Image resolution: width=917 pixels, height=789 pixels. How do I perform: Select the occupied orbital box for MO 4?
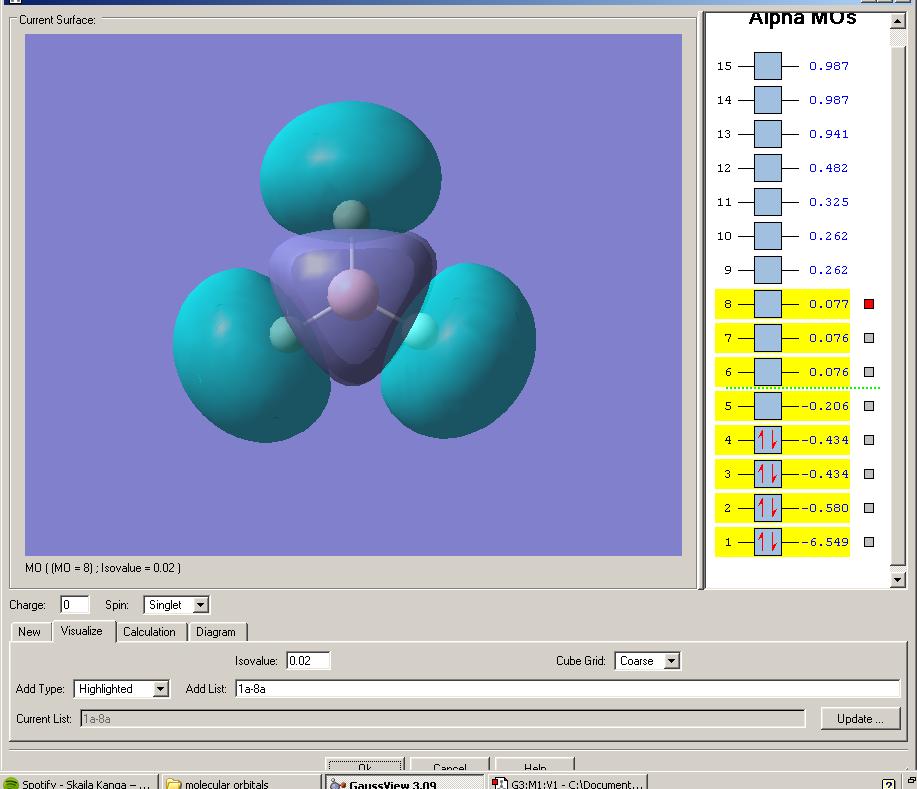pos(767,440)
